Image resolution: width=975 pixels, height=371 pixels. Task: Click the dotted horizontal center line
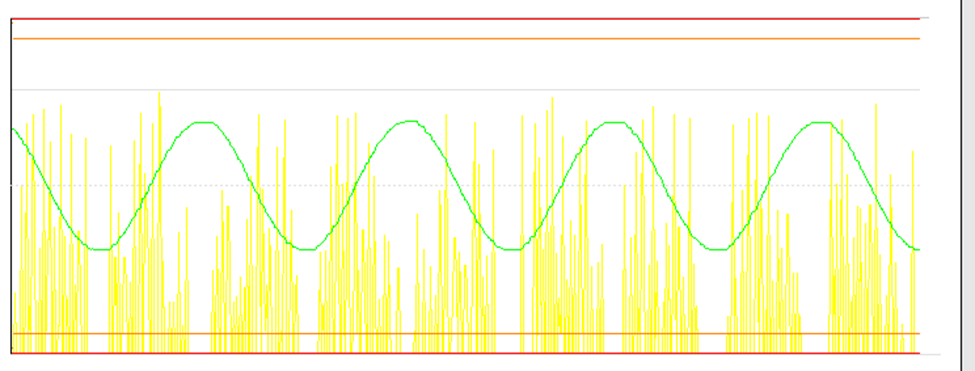click(465, 185)
